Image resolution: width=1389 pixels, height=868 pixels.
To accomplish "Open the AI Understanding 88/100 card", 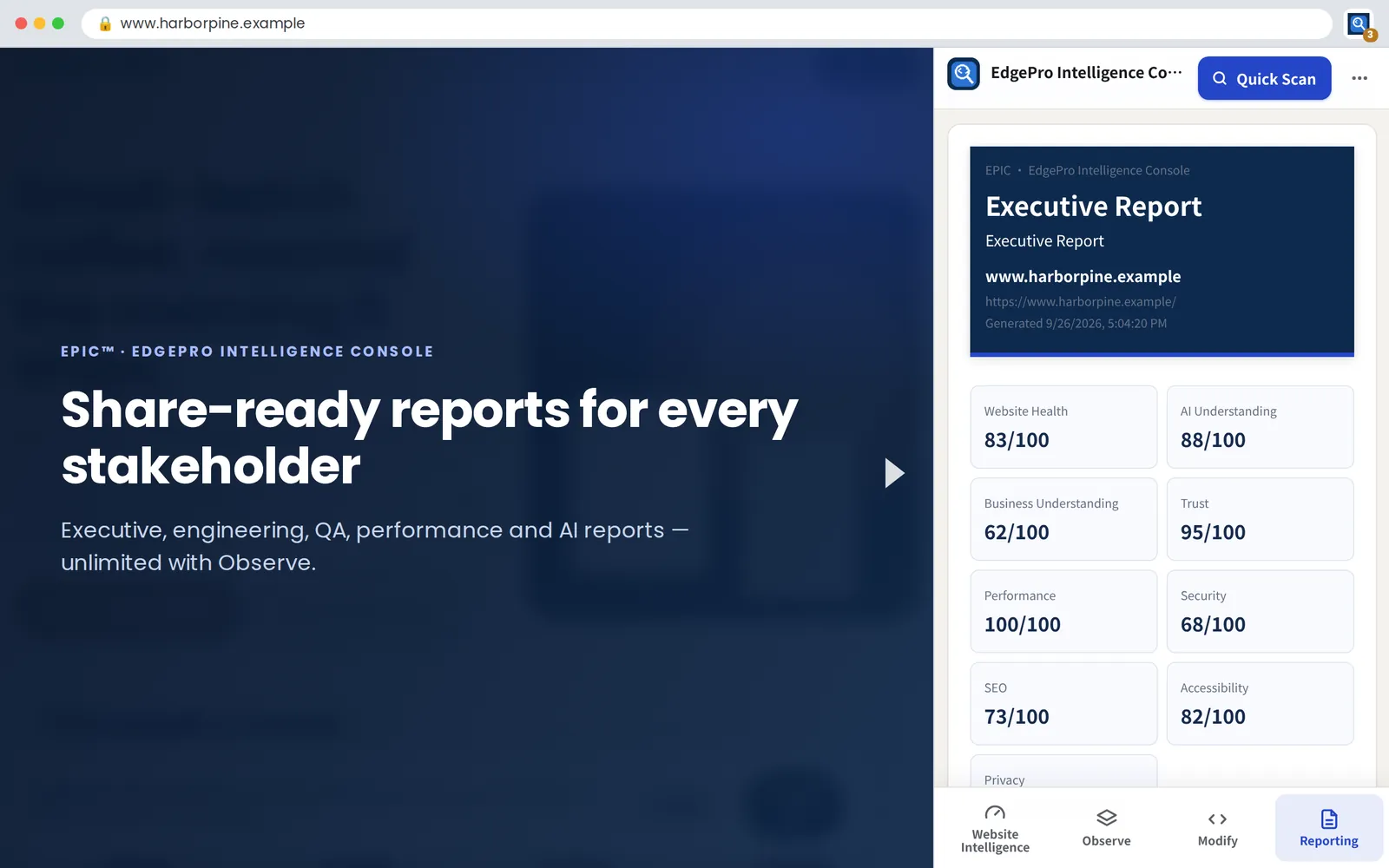I will 1260,427.
